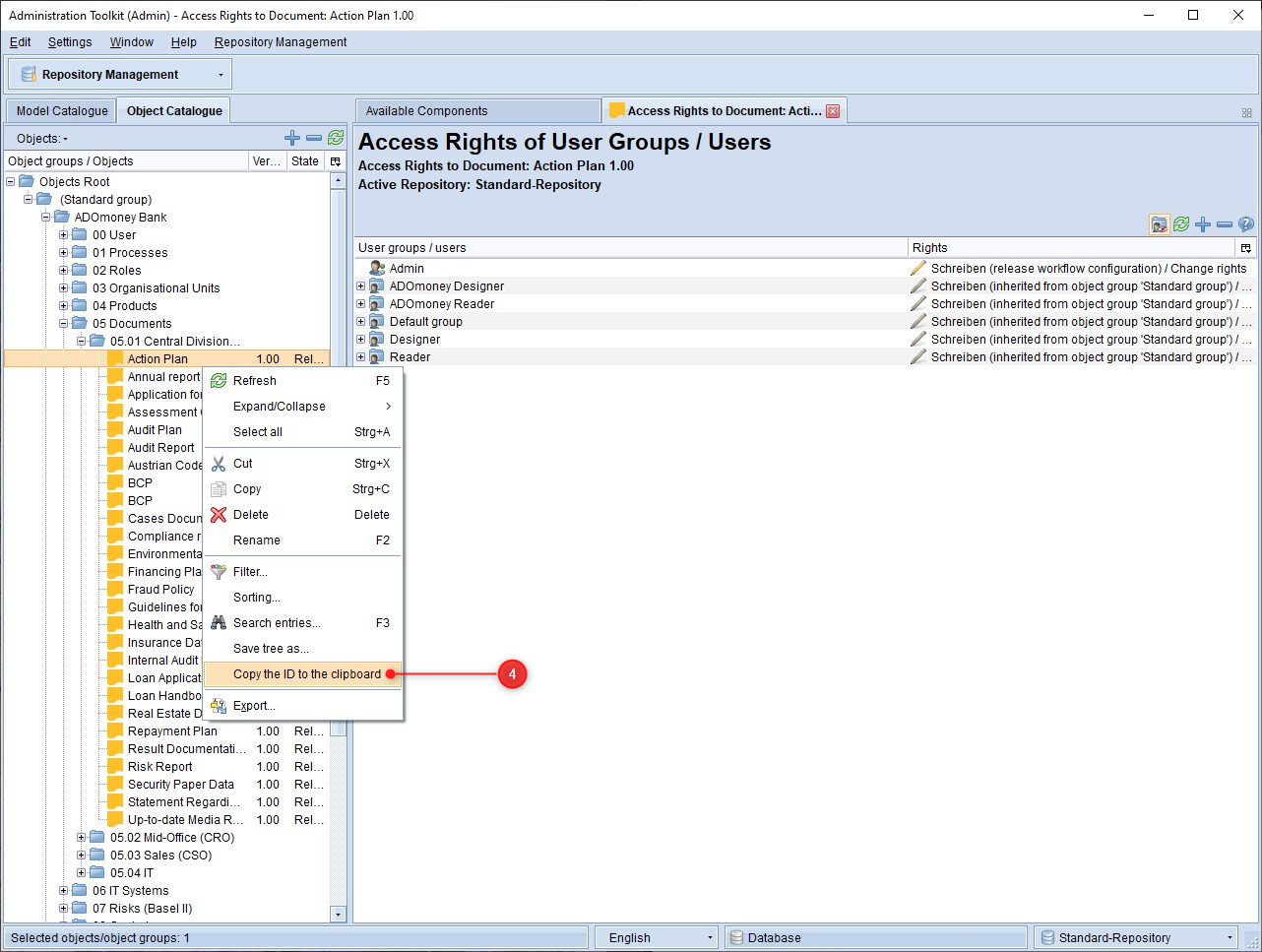Click the tree scrollbar down arrow
The width and height of the screenshot is (1262, 952).
pyautogui.click(x=338, y=915)
